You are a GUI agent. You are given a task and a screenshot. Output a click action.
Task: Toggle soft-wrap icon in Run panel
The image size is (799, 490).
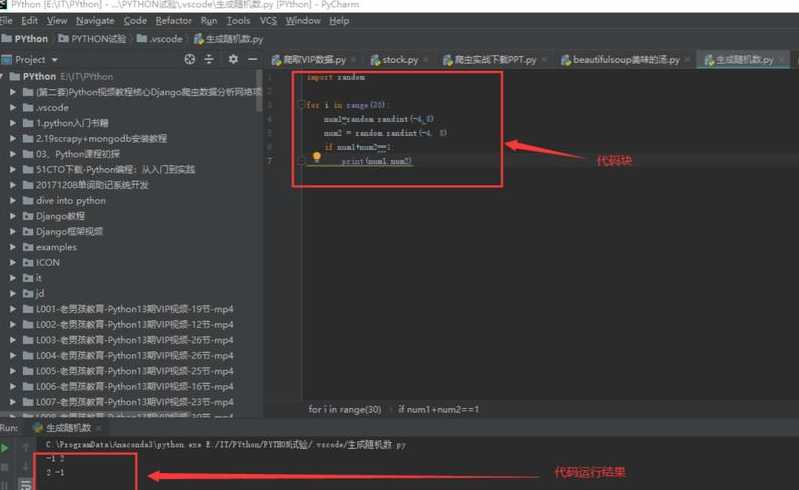pos(25,484)
